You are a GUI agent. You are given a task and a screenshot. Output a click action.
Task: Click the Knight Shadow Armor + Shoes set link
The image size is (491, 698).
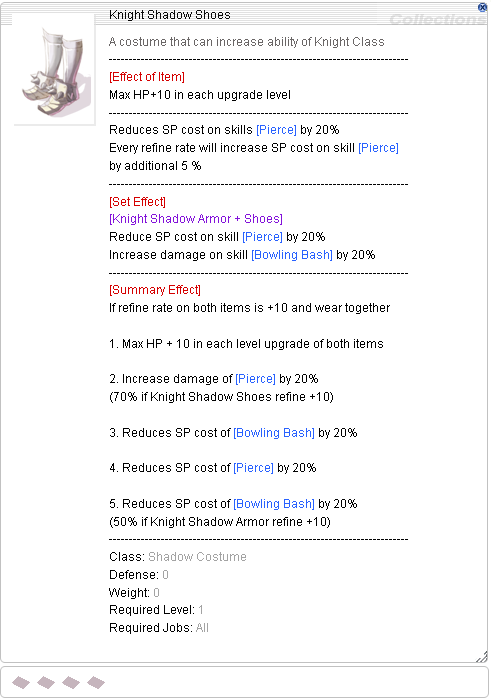[196, 219]
